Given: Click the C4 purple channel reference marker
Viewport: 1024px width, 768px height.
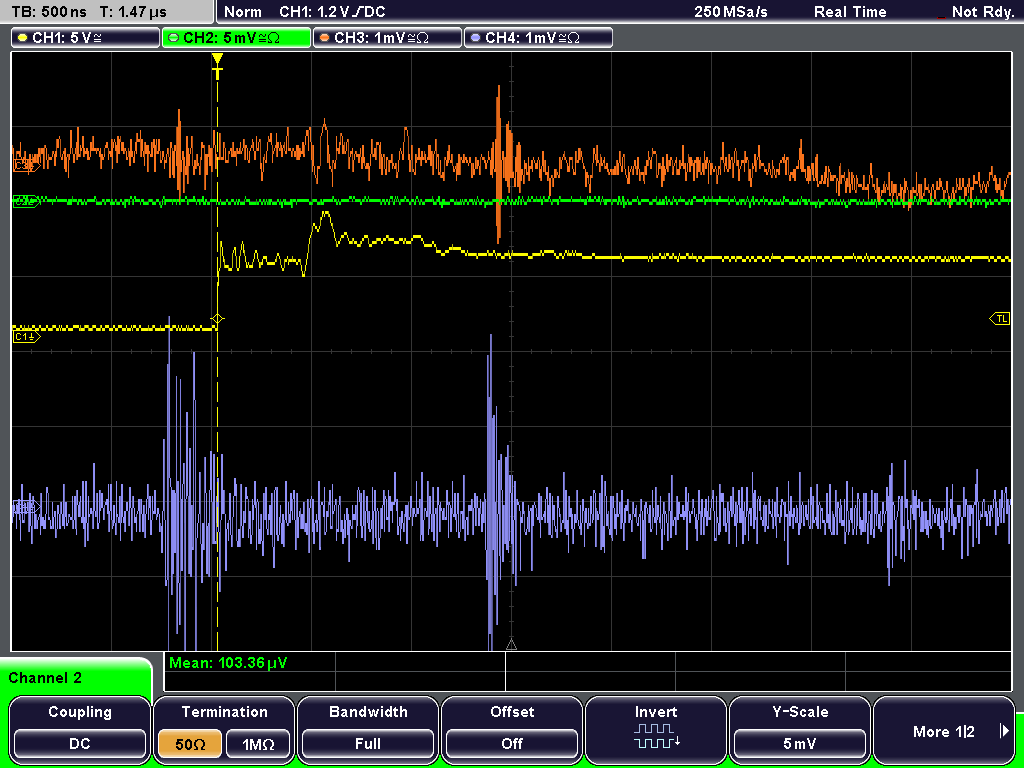Looking at the screenshot, I should tap(25, 506).
